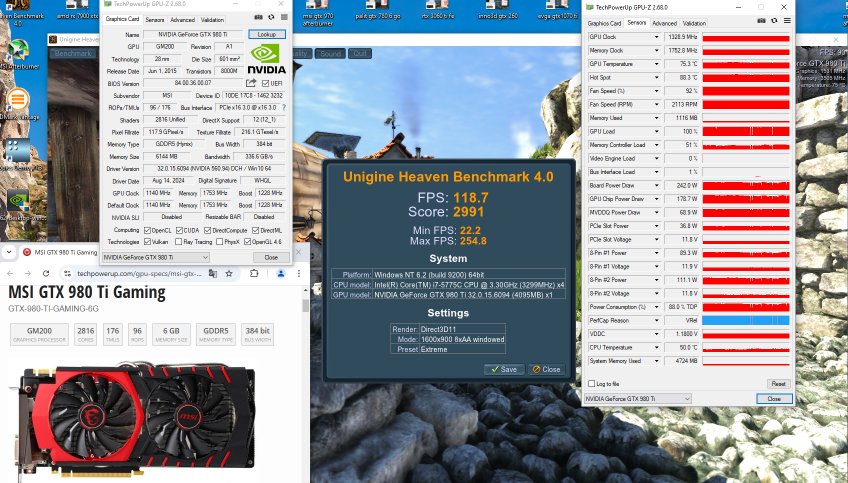Click refresh icon in Graphics Card GPU-Z window
The image size is (848, 483).
[271, 17]
